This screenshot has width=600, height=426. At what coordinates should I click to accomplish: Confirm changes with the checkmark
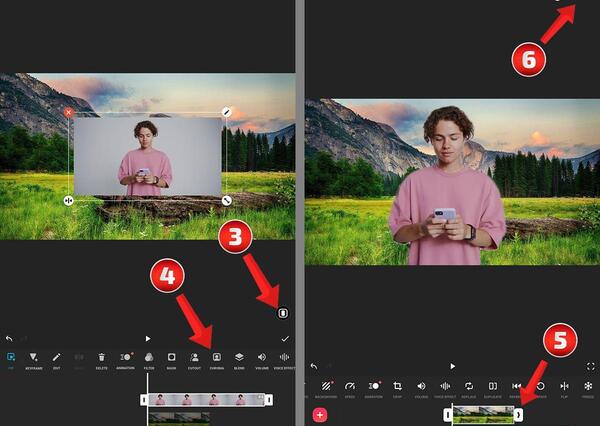[x=285, y=339]
